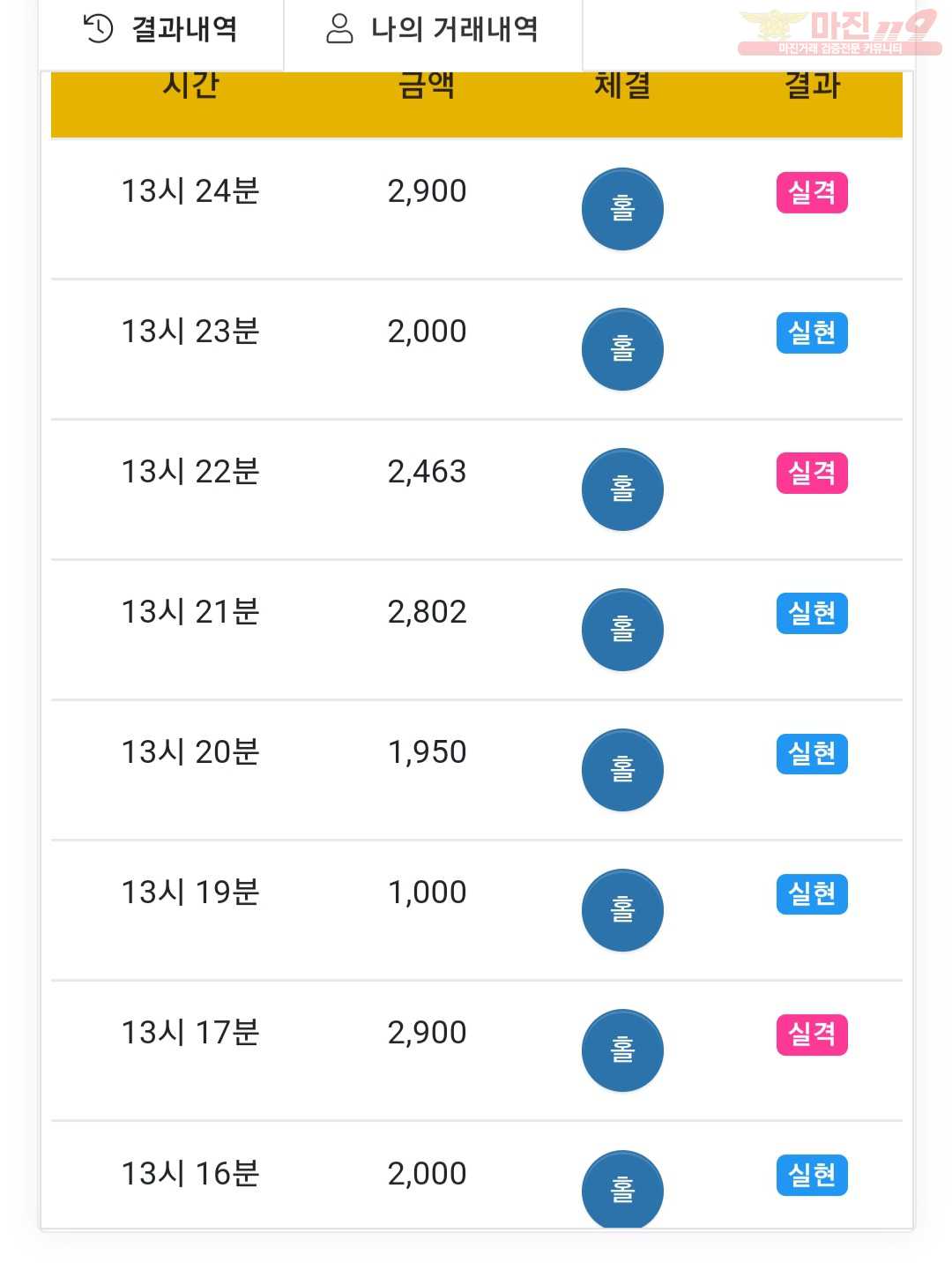Click the 홀 circle for 13시 22분

(622, 489)
